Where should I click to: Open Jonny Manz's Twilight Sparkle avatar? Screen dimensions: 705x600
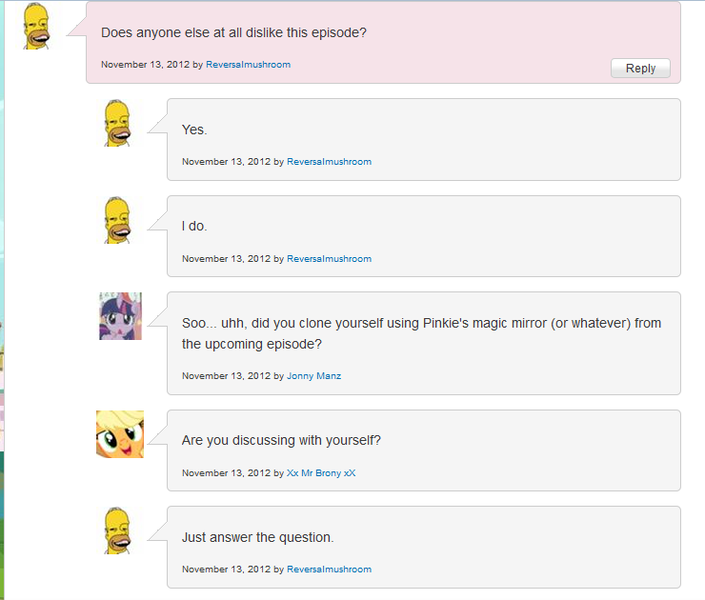[120, 316]
